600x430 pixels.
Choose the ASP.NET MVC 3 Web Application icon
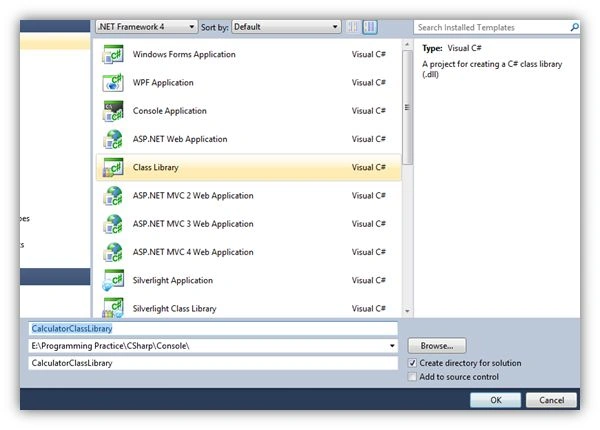click(x=113, y=224)
